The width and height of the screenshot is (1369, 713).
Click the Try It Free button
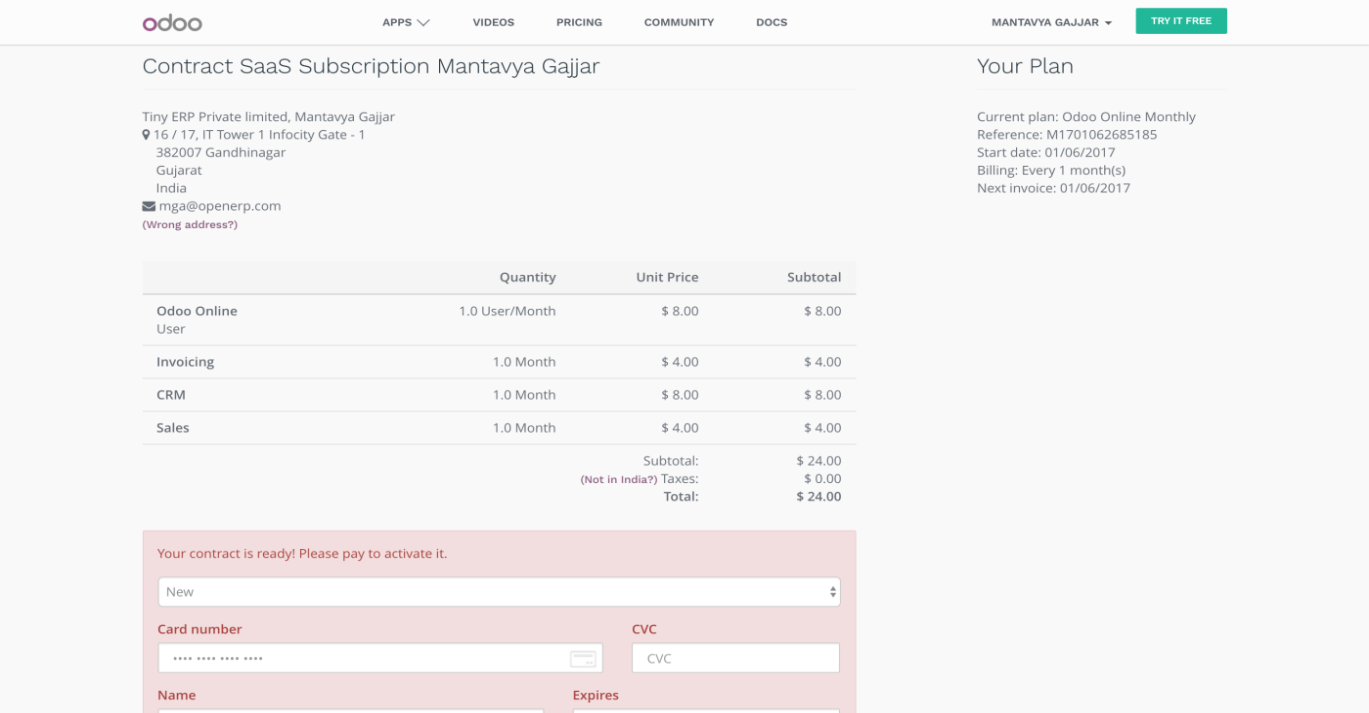point(1181,21)
